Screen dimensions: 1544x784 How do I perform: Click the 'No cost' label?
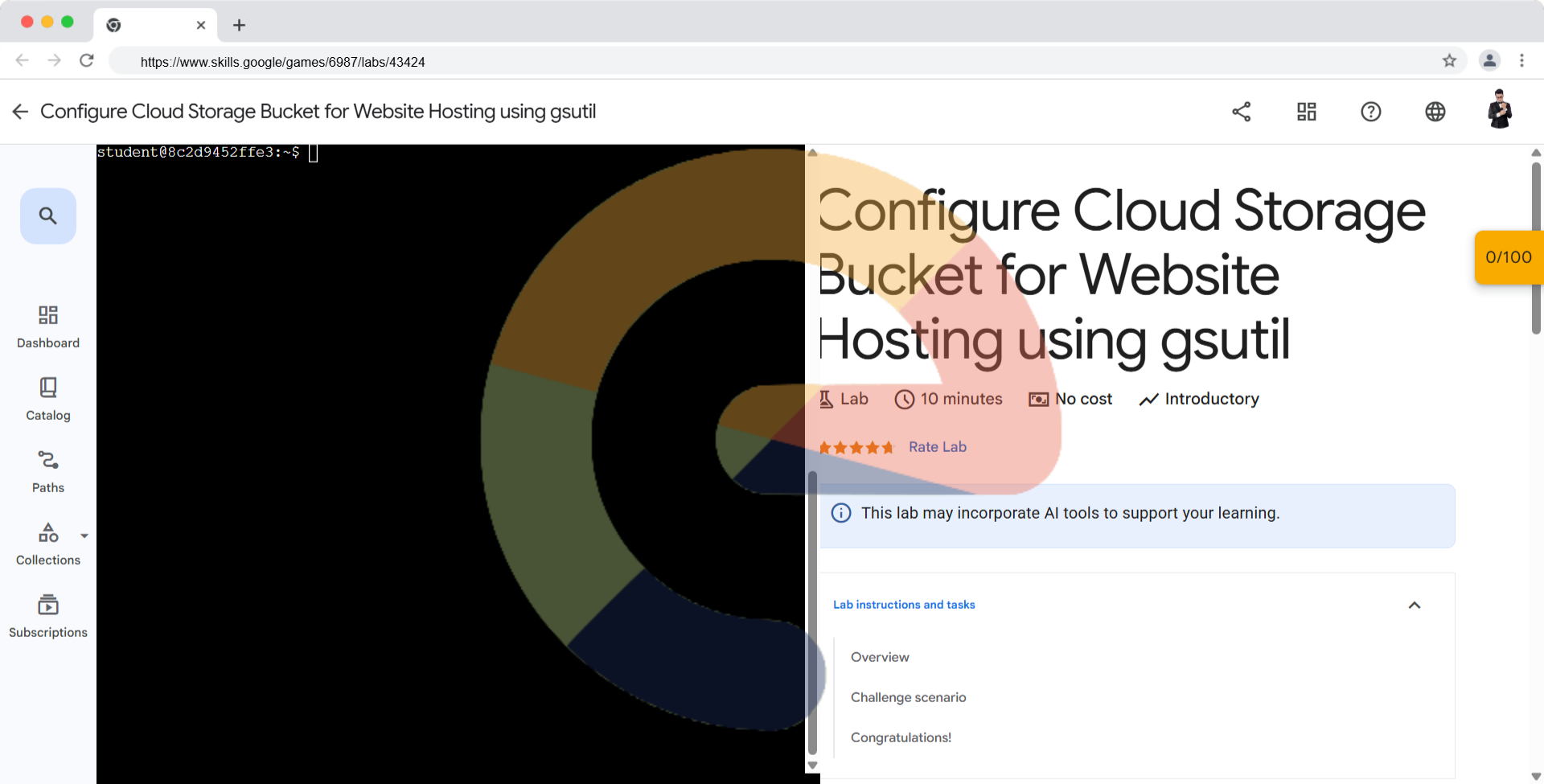(x=1083, y=399)
